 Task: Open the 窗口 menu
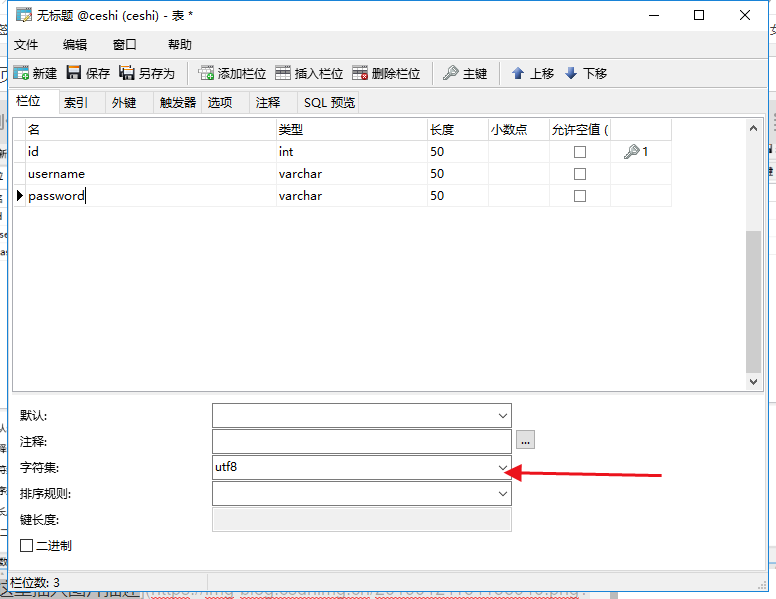(125, 45)
